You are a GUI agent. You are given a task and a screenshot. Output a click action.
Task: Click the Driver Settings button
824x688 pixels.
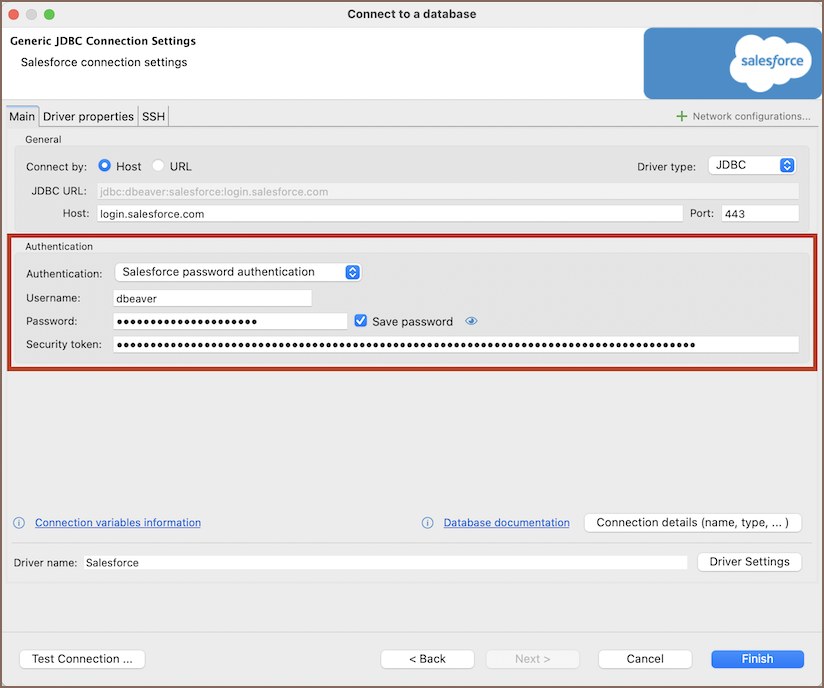(x=749, y=562)
